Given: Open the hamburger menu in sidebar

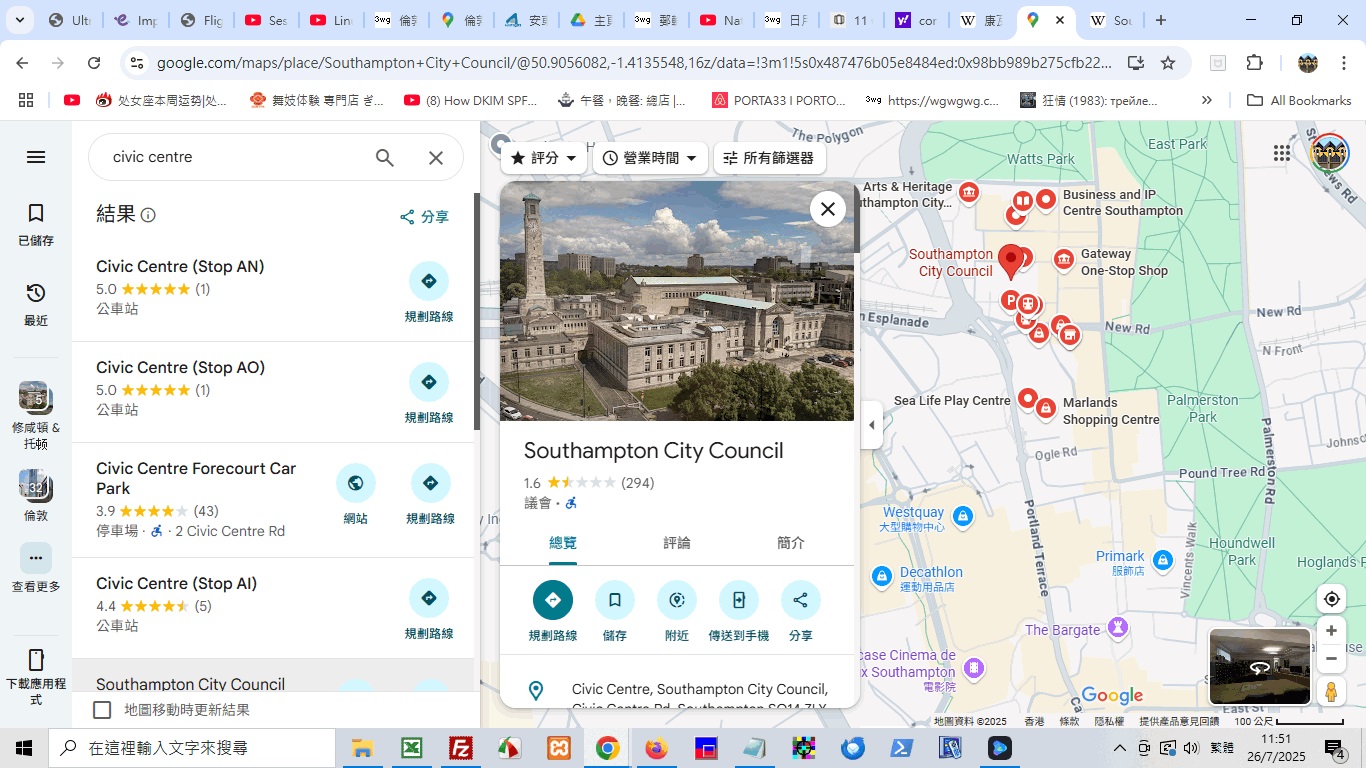Looking at the screenshot, I should click(36, 157).
